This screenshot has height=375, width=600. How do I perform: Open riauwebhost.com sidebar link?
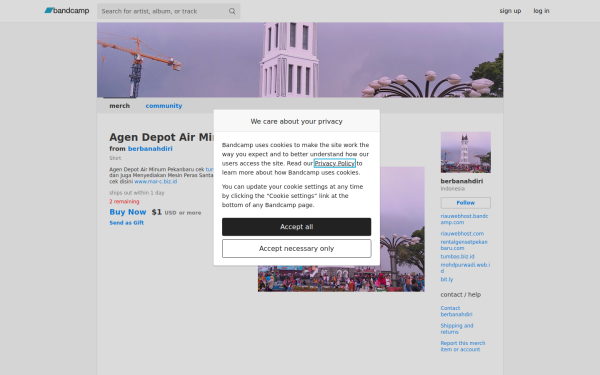coord(462,233)
